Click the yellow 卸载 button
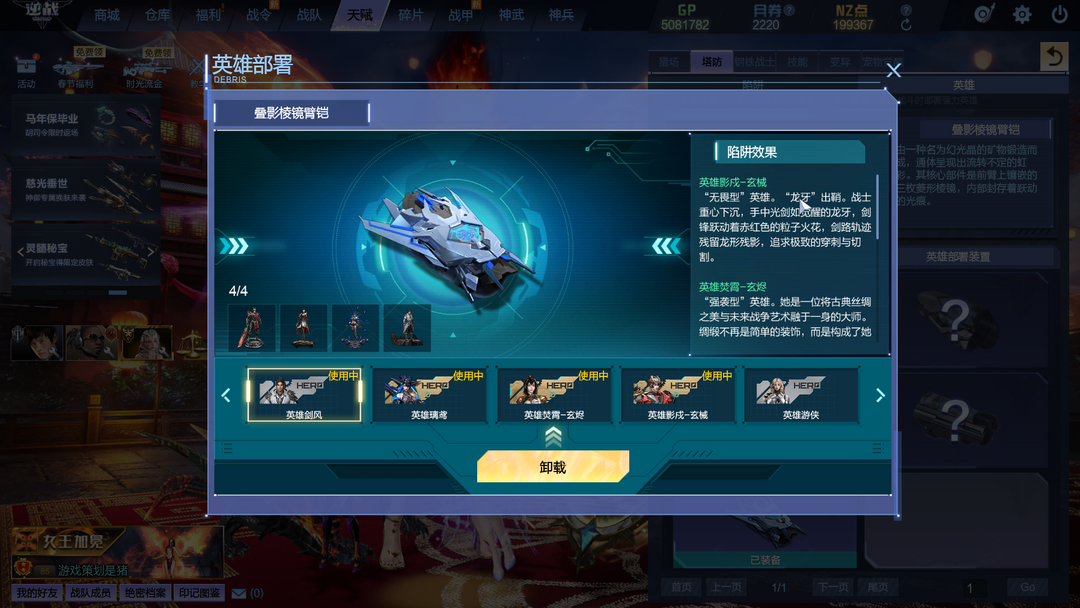The width and height of the screenshot is (1080, 608). pos(553,467)
